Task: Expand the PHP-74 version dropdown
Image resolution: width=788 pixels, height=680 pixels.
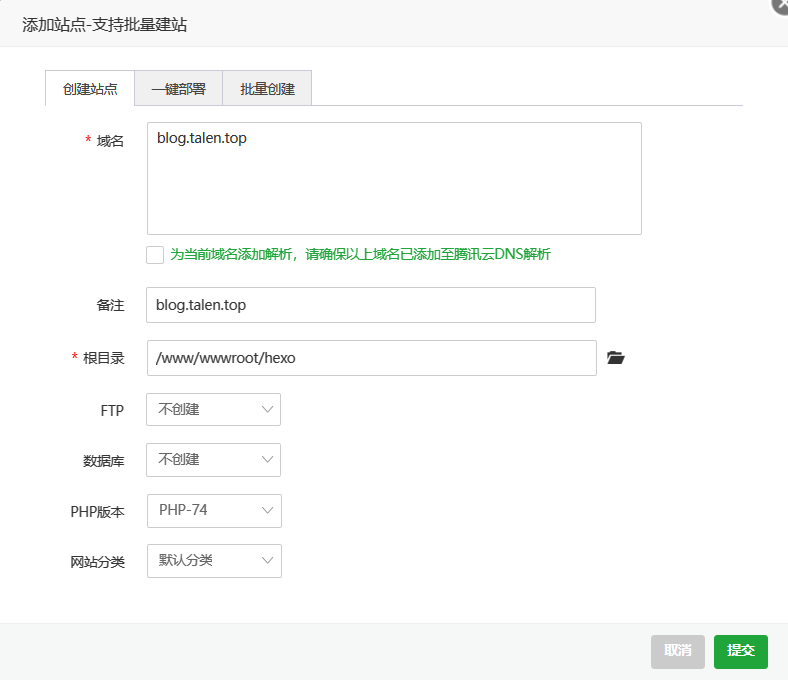Action: (214, 511)
